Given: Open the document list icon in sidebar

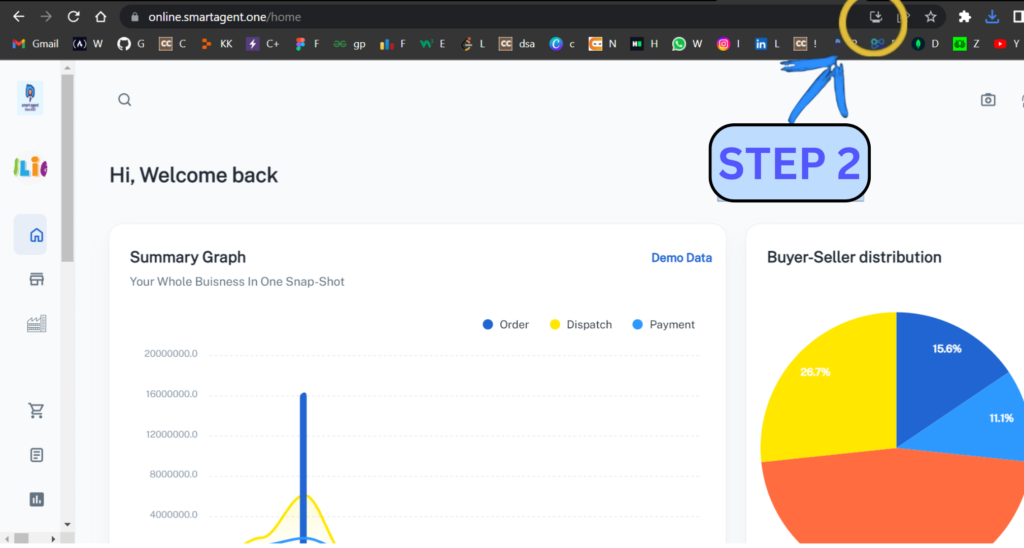Looking at the screenshot, I should point(37,455).
